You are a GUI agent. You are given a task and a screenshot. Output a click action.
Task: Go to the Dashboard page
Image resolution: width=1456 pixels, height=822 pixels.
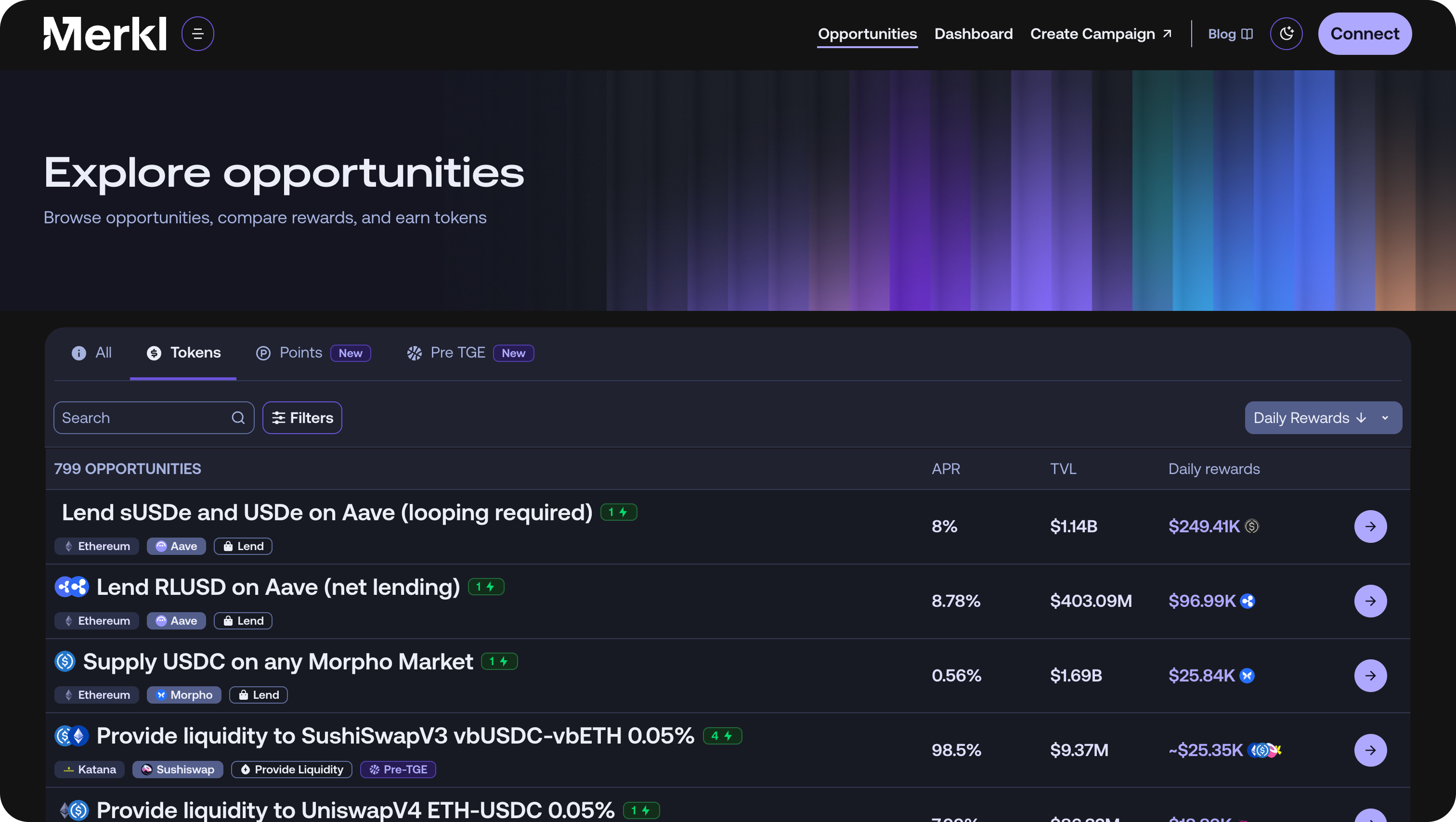(x=973, y=34)
